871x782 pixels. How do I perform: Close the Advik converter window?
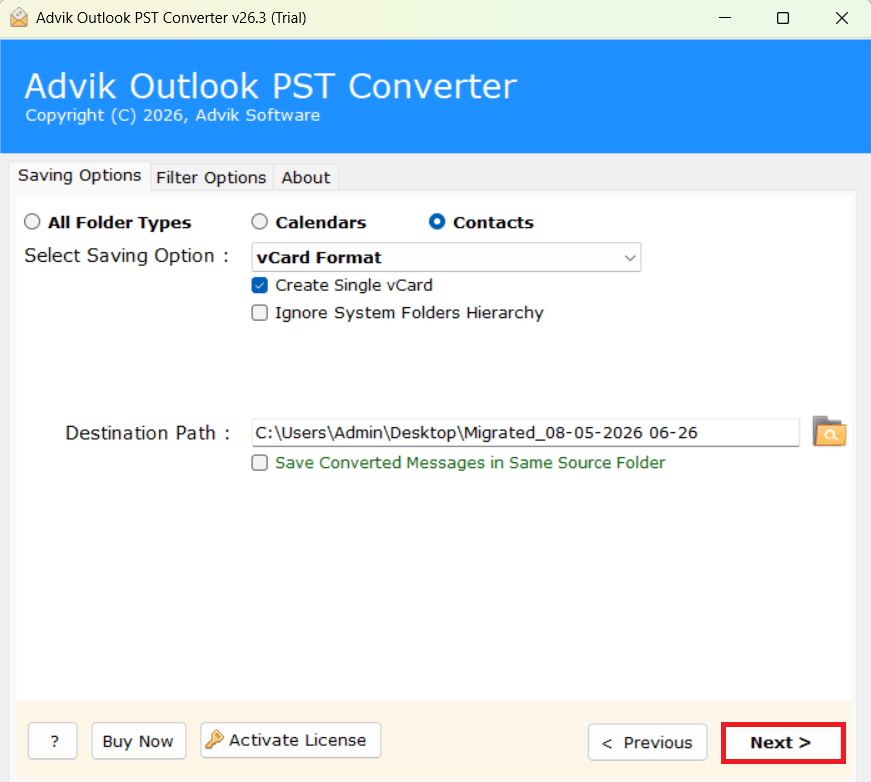tap(842, 18)
